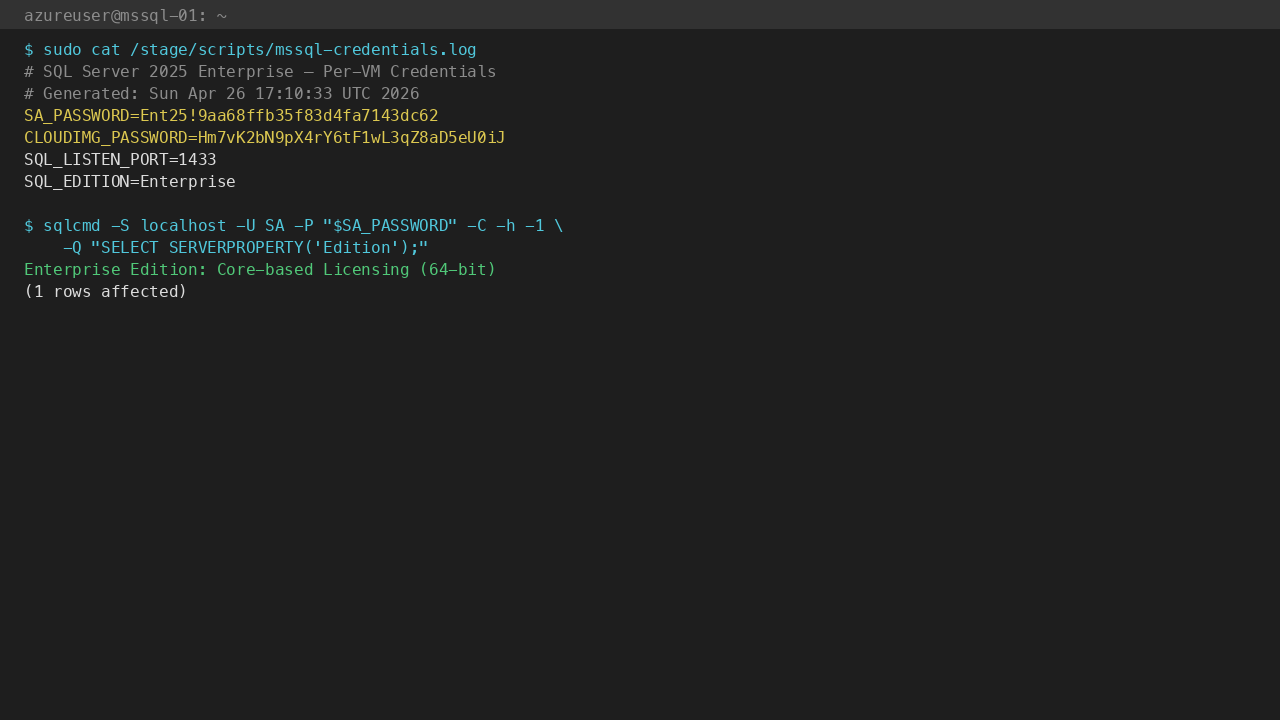
Task: Click the (1 rows affected) output line
Action: pyautogui.click(x=106, y=292)
